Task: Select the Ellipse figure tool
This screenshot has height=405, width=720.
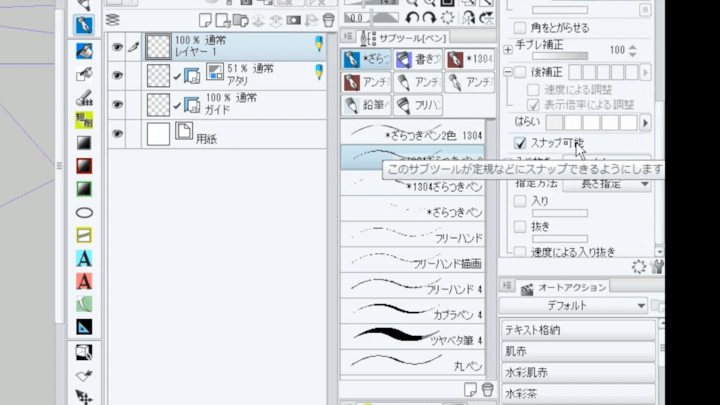Action: (84, 213)
